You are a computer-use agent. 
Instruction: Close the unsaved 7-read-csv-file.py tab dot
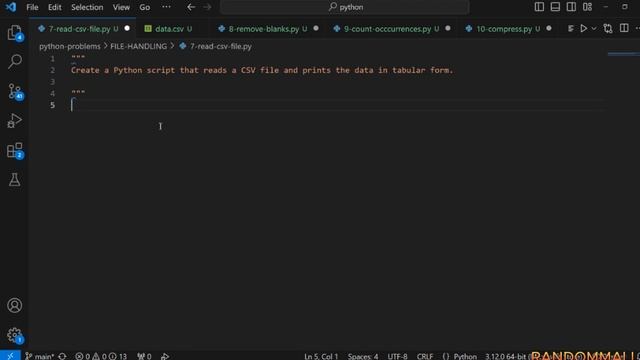(x=127, y=28)
